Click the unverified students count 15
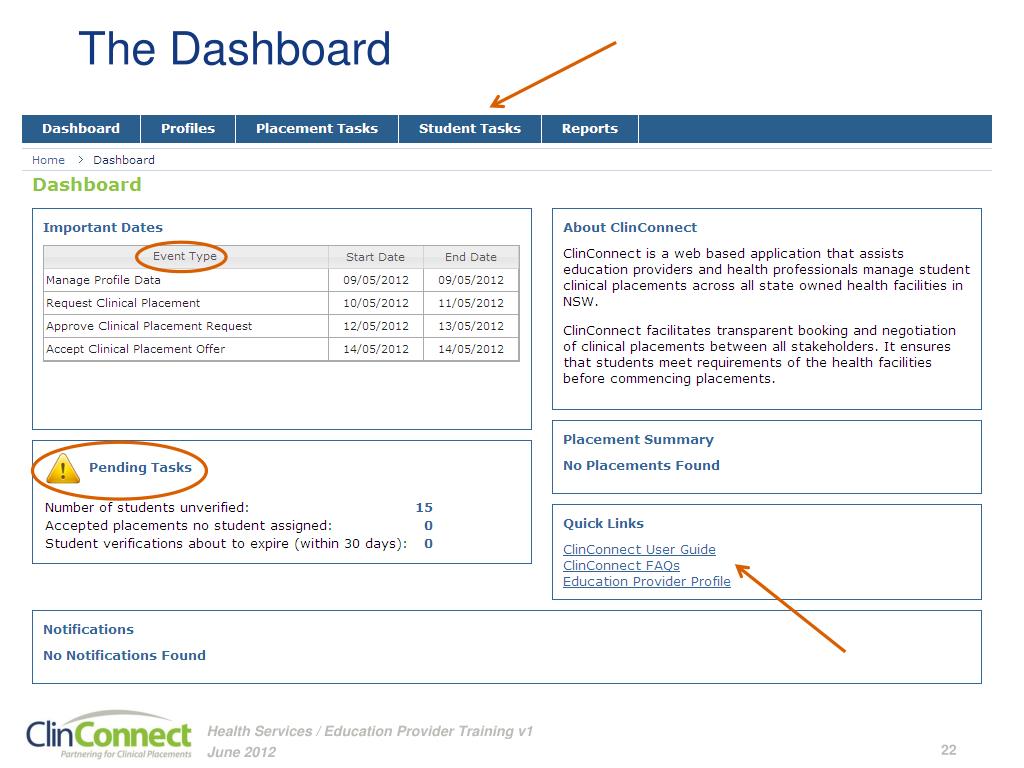 424,507
